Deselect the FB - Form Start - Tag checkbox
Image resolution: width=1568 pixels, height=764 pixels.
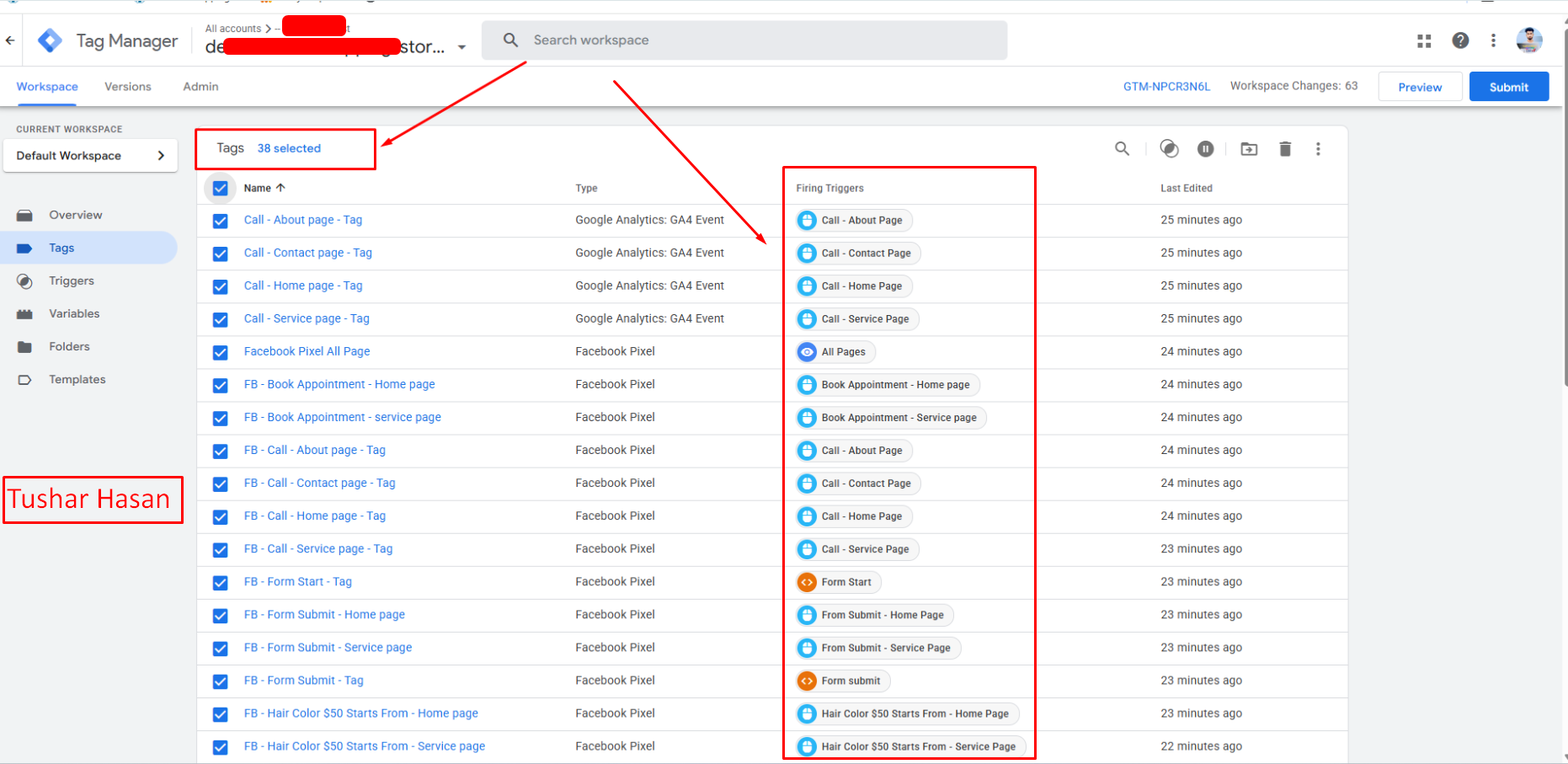(220, 583)
